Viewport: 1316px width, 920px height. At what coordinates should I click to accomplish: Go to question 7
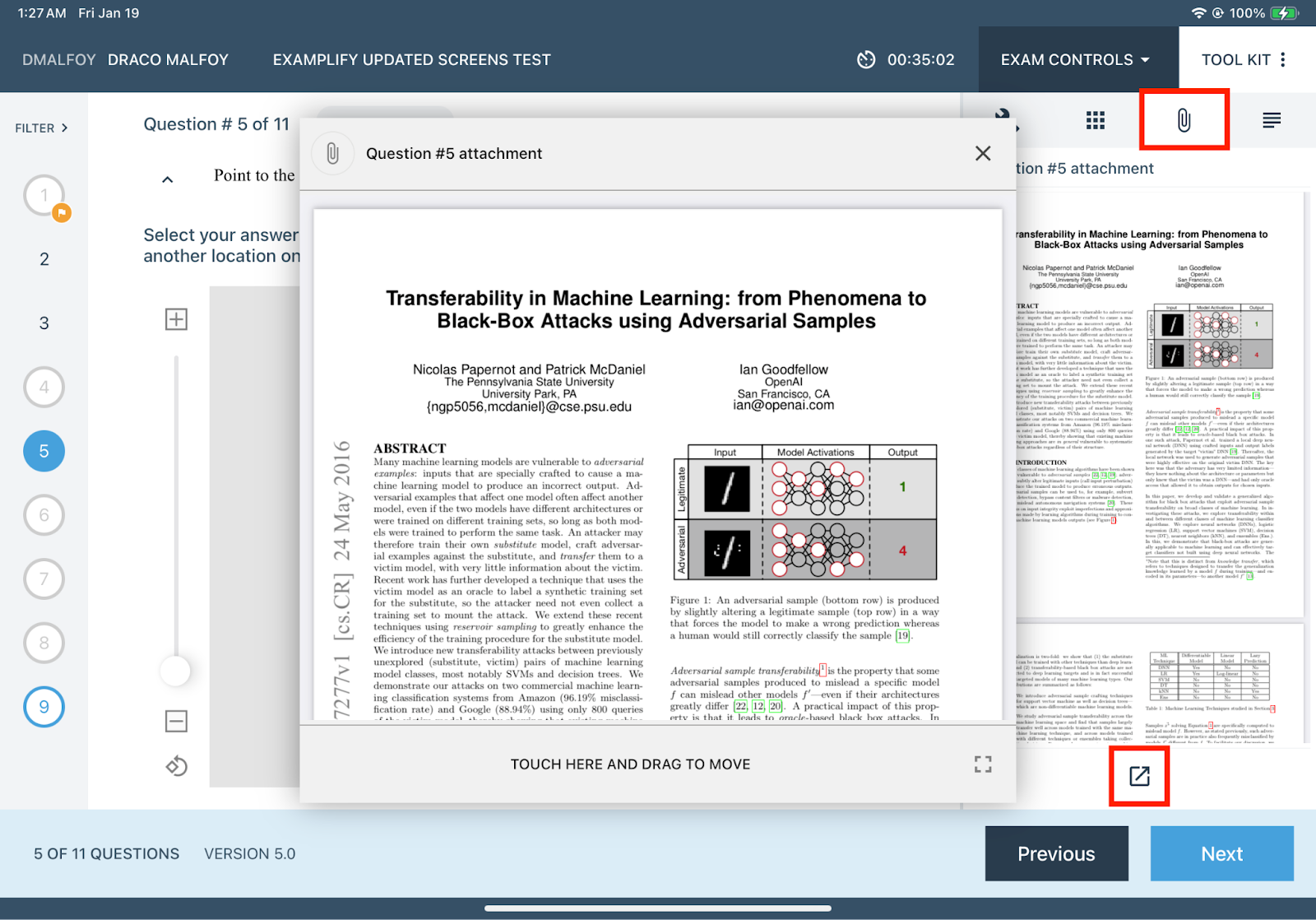[44, 578]
